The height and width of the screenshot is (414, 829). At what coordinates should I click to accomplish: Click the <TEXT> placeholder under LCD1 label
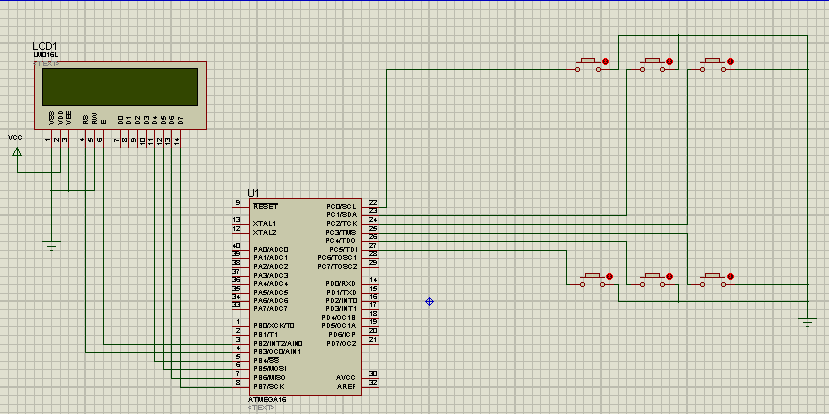pos(47,63)
